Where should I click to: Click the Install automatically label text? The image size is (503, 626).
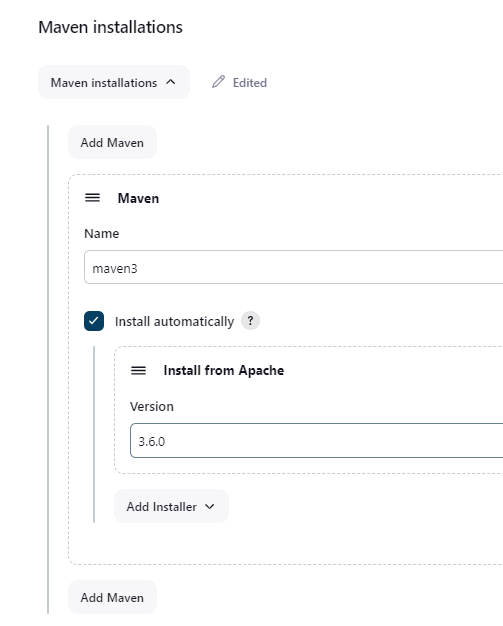click(x=174, y=321)
